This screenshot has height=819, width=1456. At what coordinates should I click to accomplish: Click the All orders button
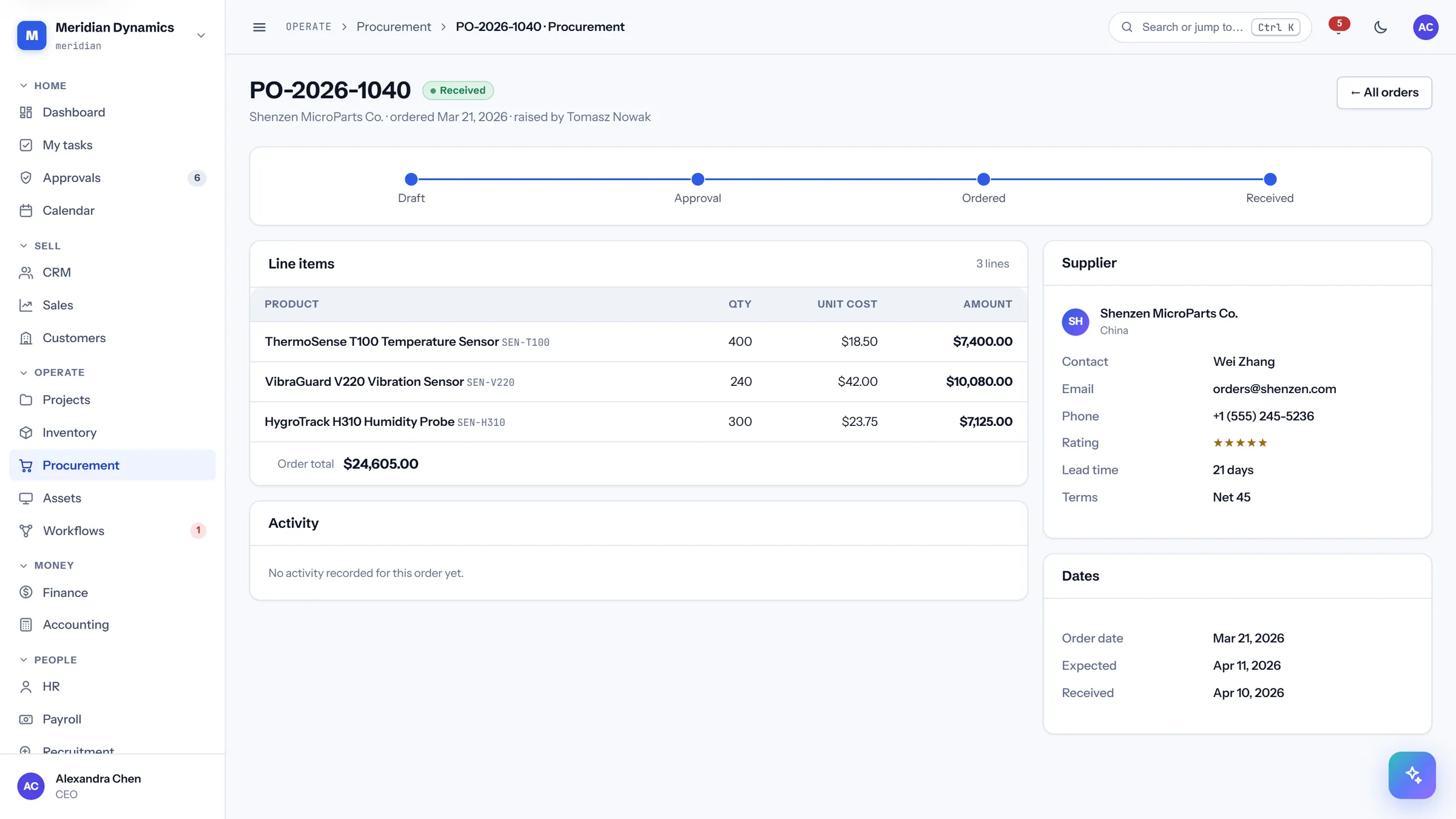[1384, 92]
